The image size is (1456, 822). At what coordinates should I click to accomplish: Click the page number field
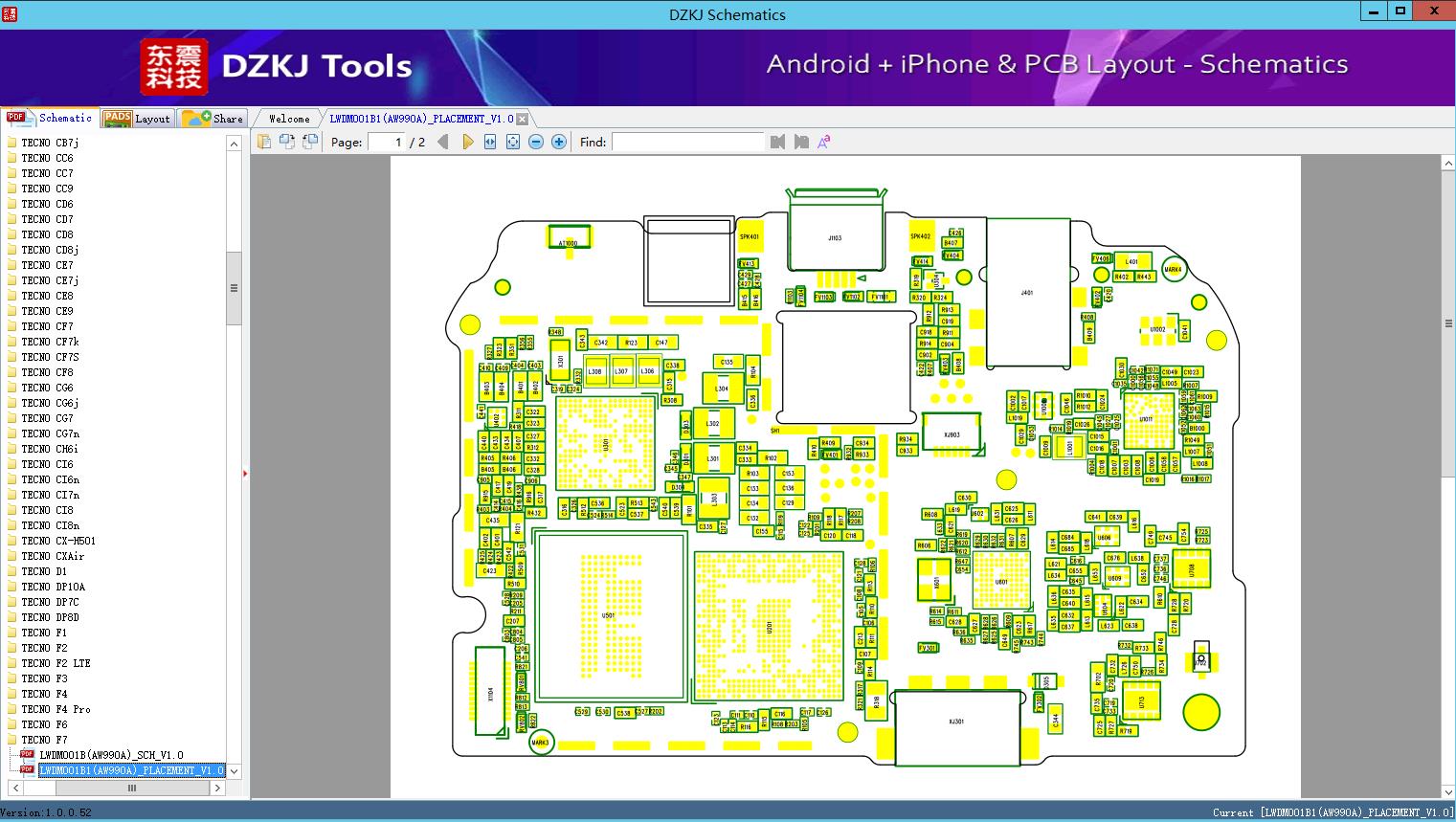[388, 142]
